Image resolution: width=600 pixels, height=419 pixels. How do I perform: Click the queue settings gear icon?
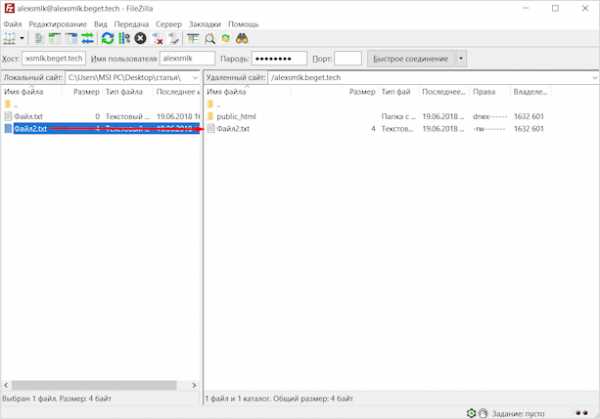(x=471, y=413)
